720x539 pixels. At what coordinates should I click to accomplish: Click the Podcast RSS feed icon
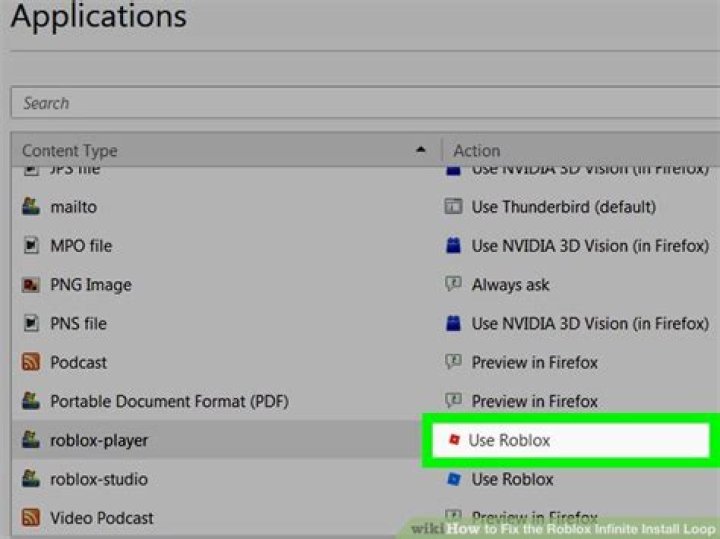pos(30,363)
